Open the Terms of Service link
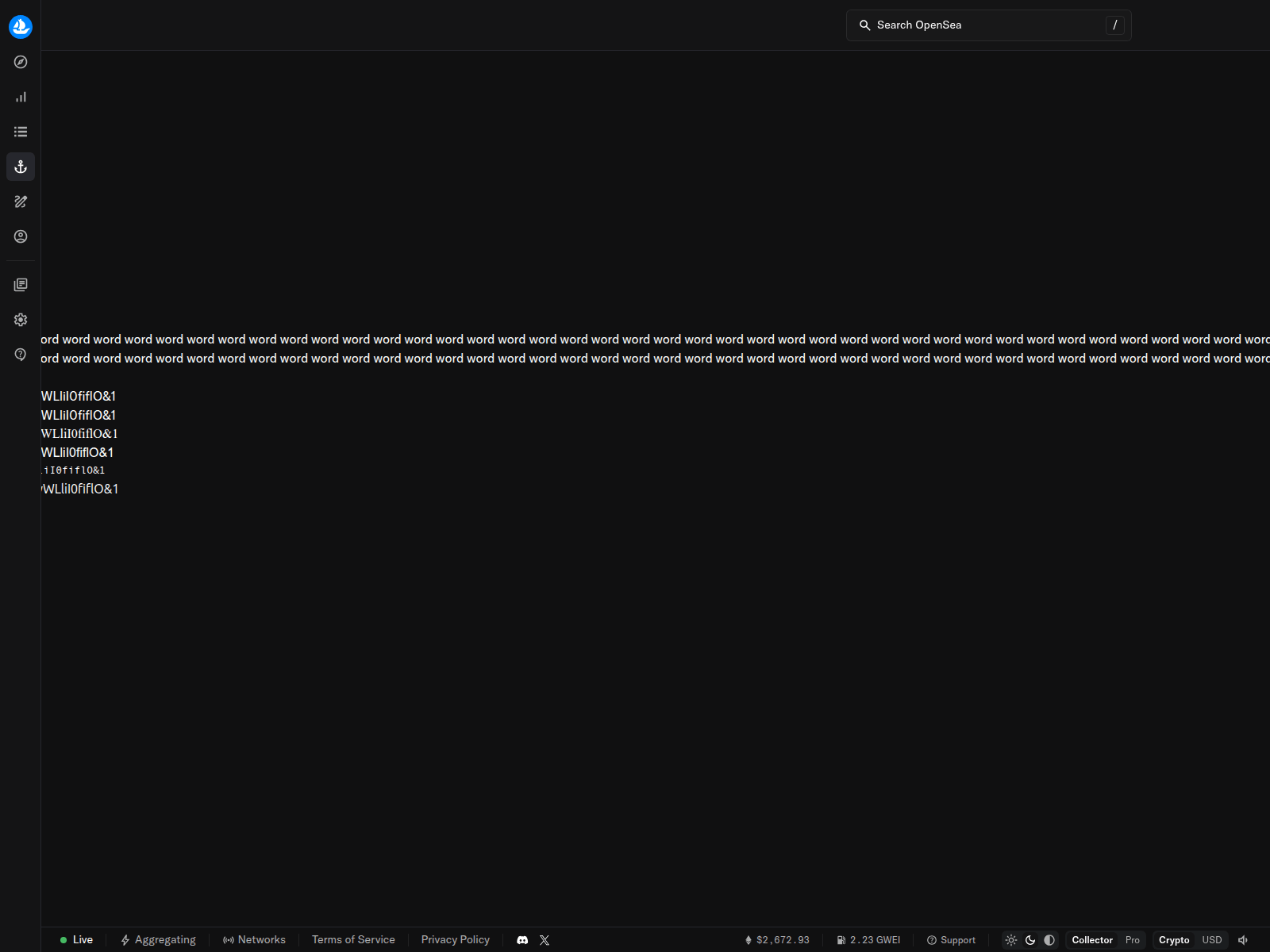Viewport: 1270px width, 952px height. 353,940
